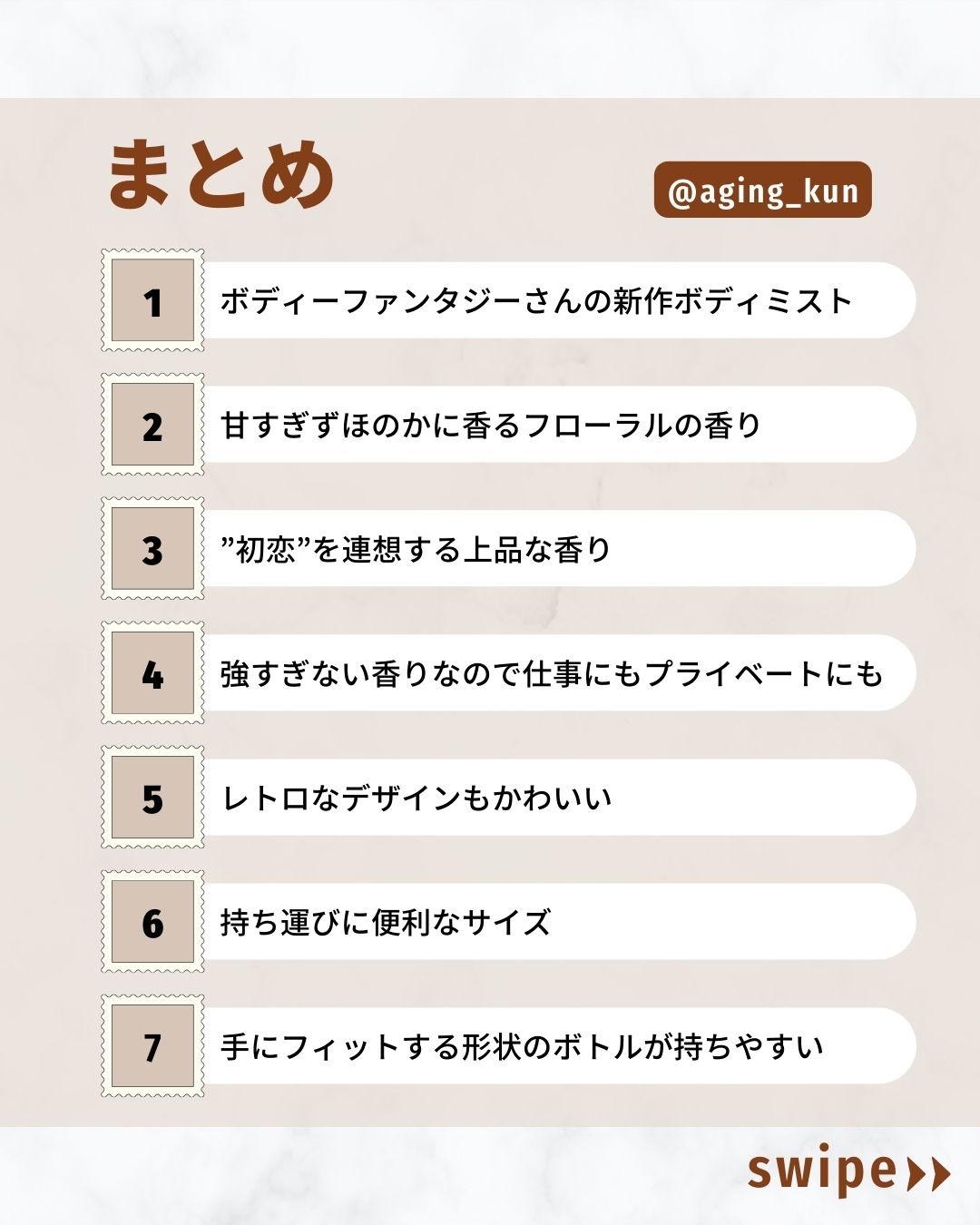Click the number 5 stamp icon

152,798
